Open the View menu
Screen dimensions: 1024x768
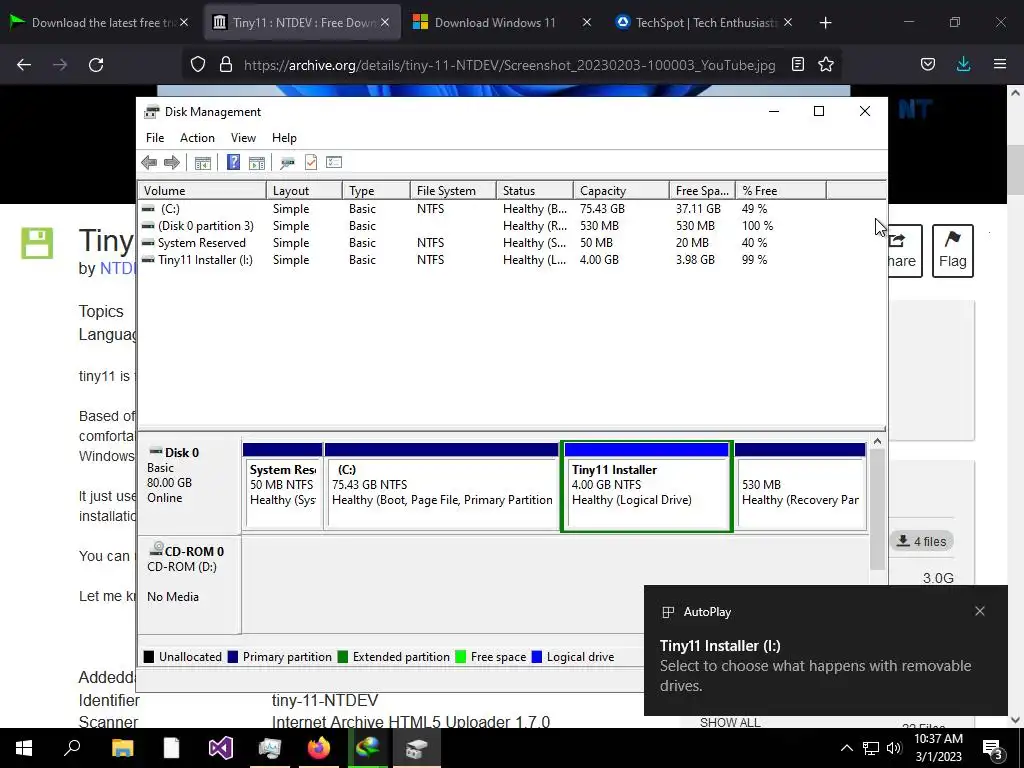coord(243,138)
